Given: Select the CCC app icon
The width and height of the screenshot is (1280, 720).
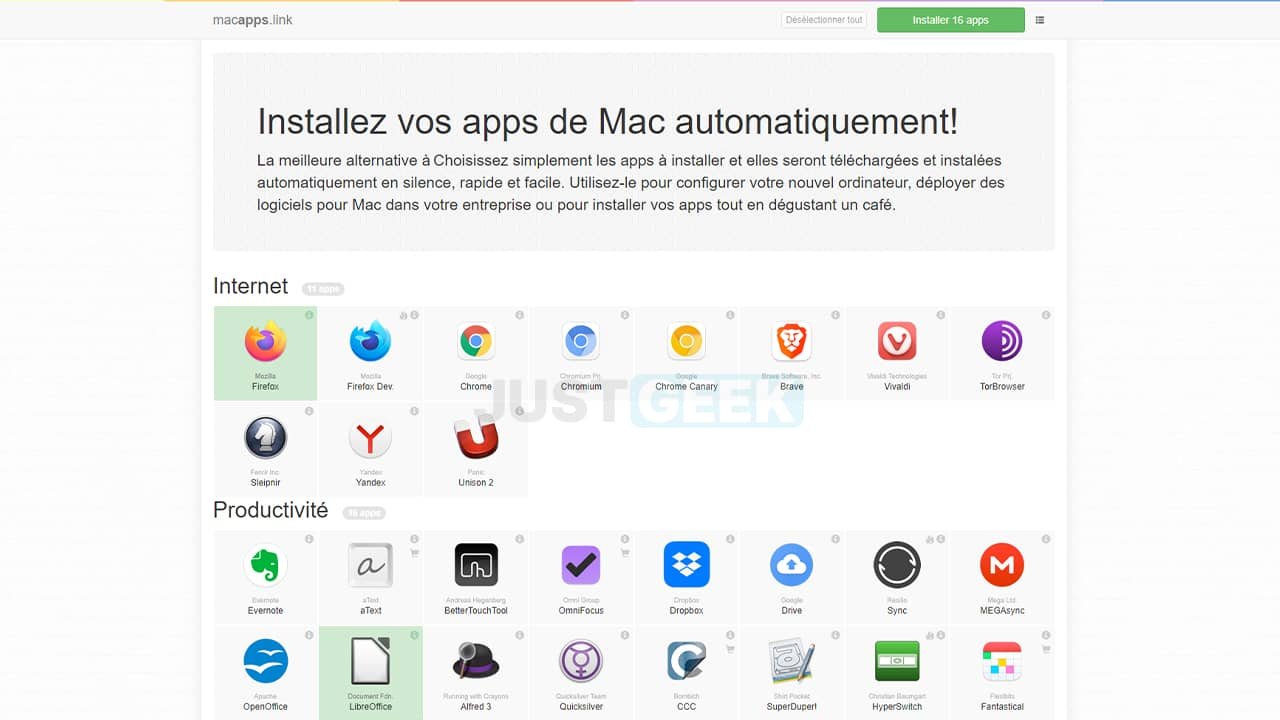Looking at the screenshot, I should (x=686, y=662).
